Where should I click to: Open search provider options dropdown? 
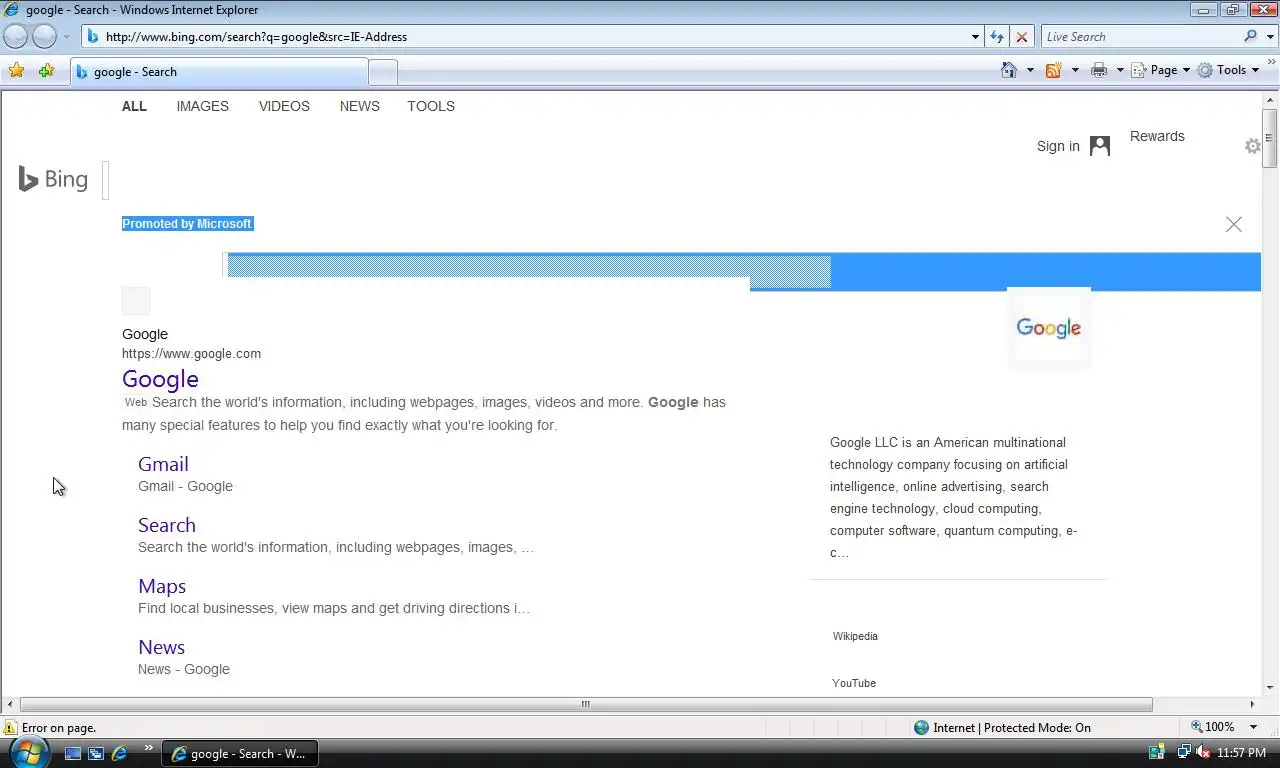(x=1271, y=37)
